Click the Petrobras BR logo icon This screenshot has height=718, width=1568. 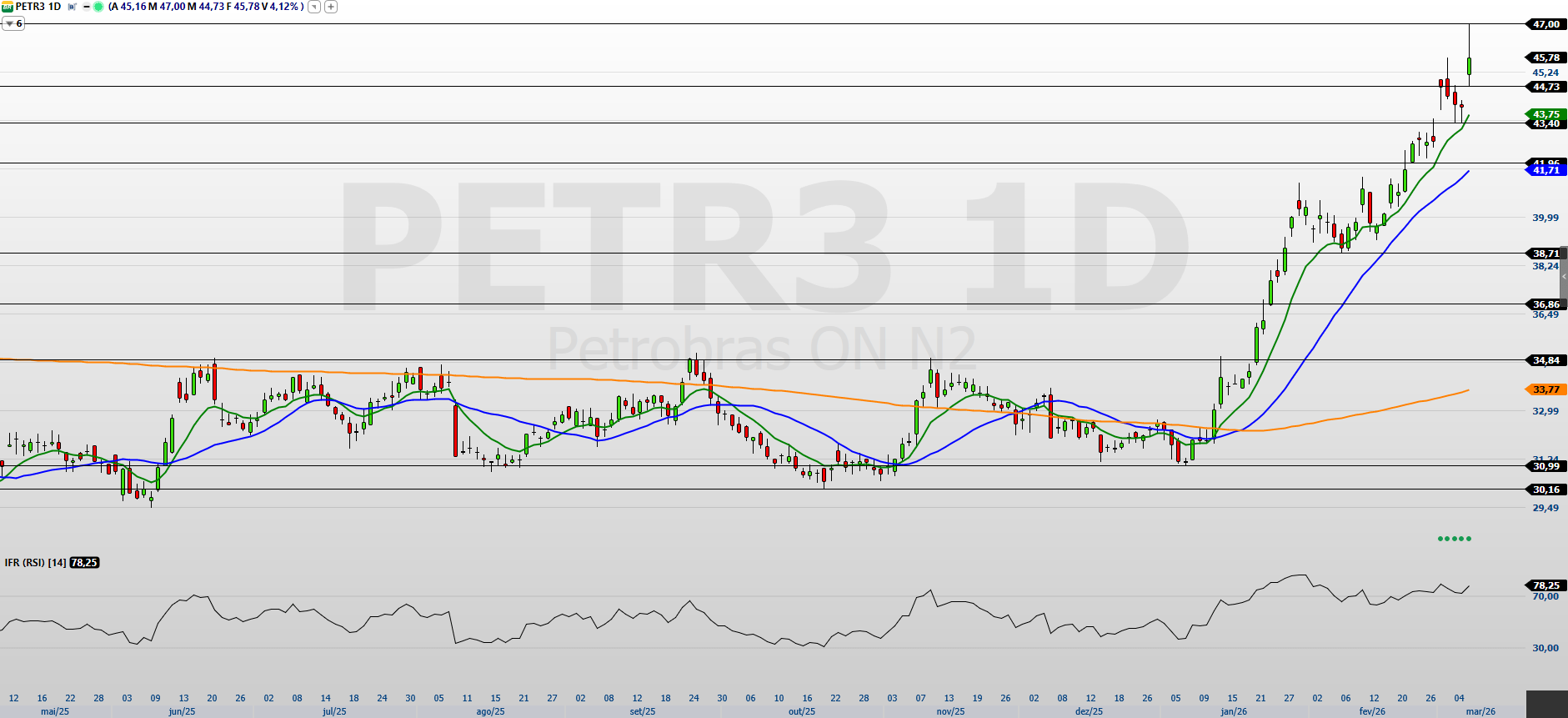(x=8, y=7)
